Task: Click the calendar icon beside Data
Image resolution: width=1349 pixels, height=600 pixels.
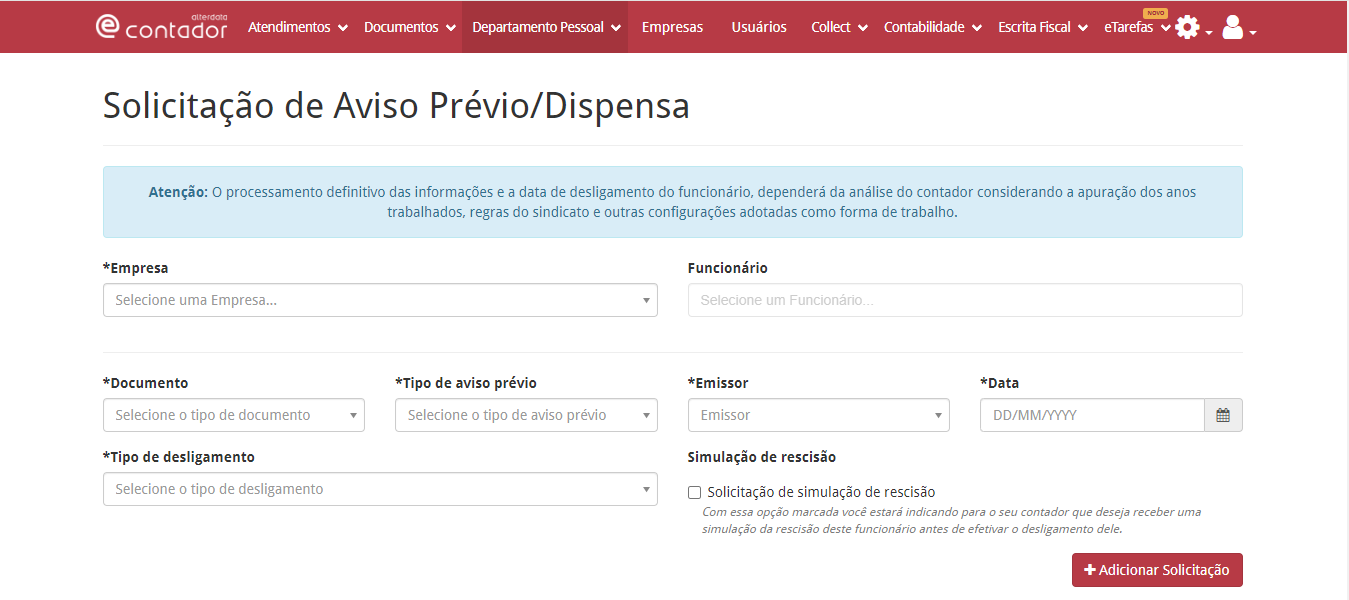Action: tap(1223, 415)
